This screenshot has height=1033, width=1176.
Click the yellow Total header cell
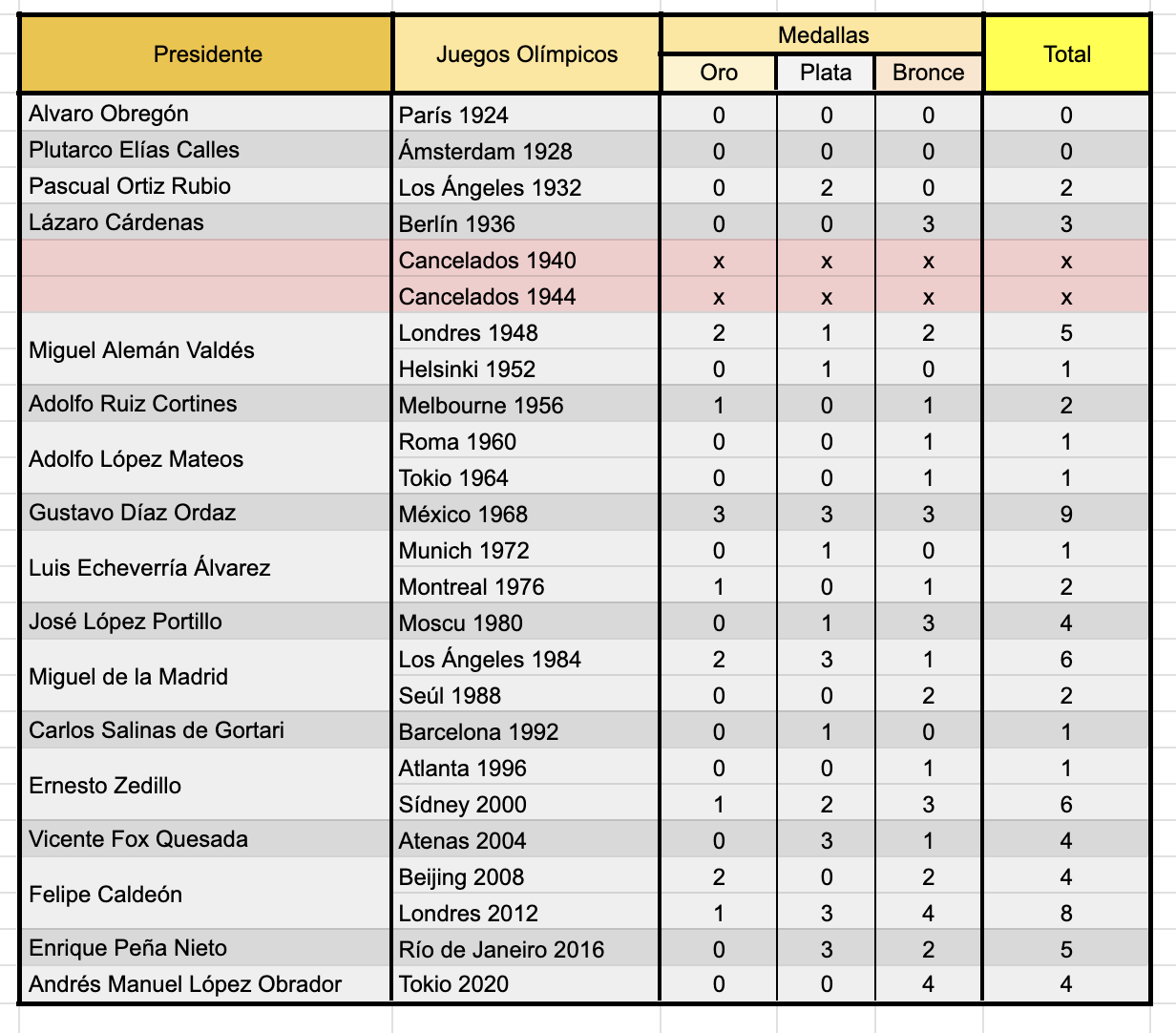pos(1066,54)
